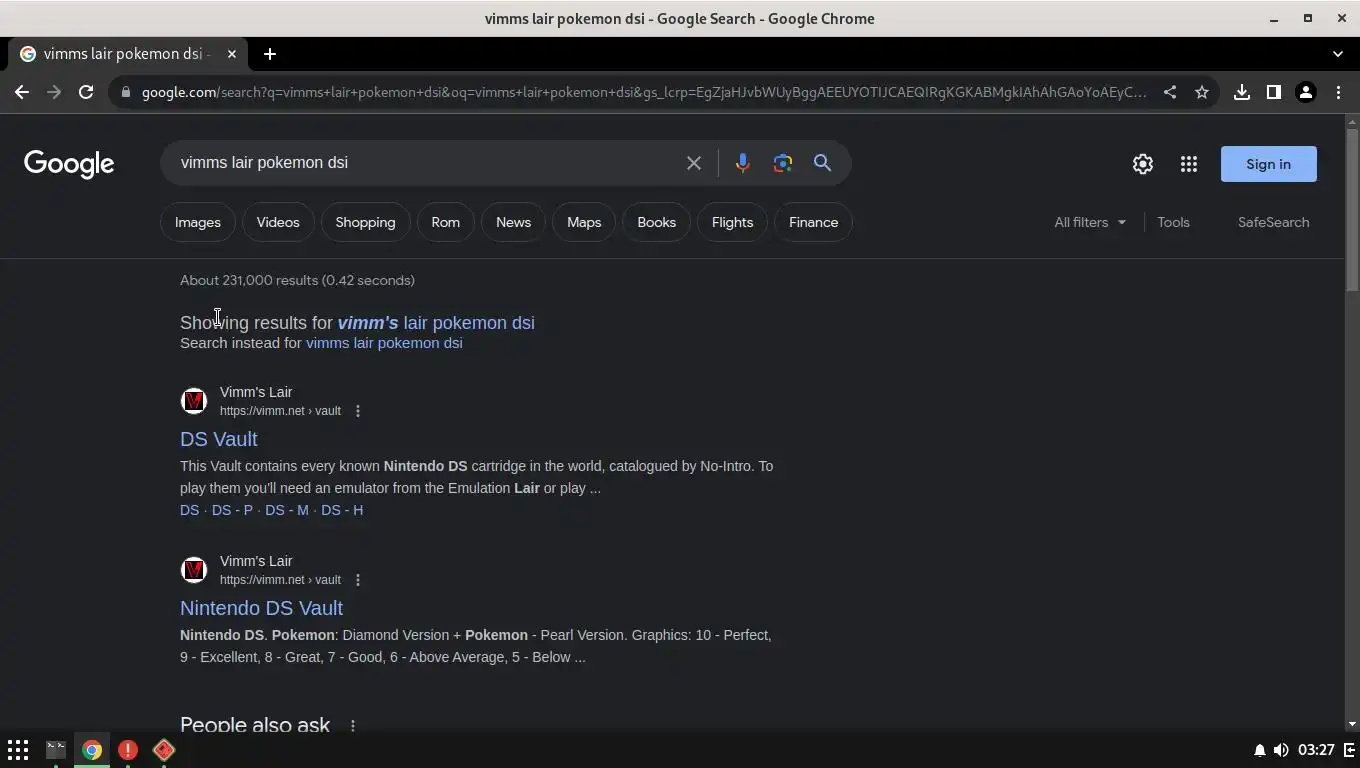Open the tab search dropdown arrow
Viewport: 1360px width, 768px height.
pos(1338,54)
